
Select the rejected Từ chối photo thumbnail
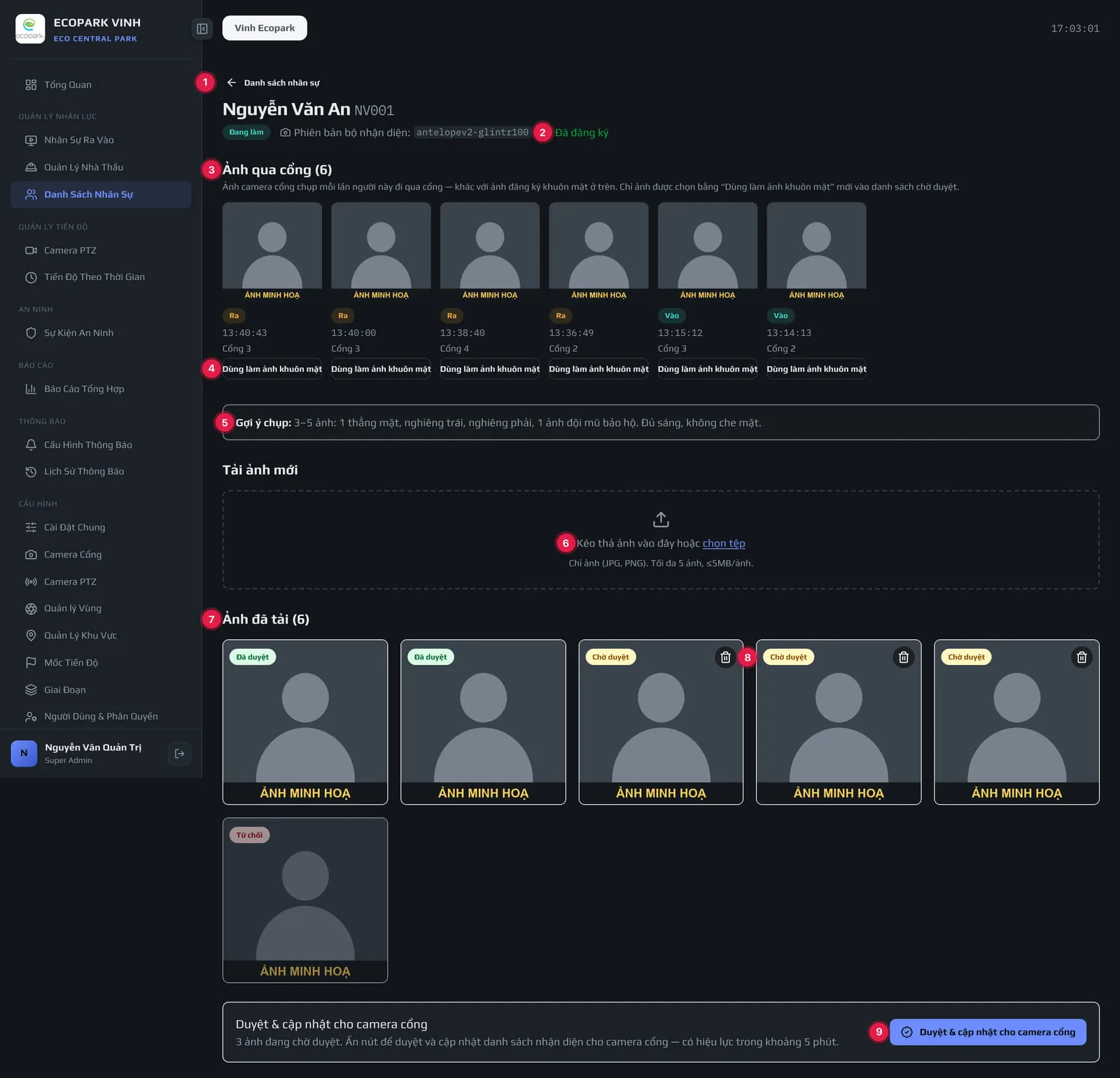305,900
